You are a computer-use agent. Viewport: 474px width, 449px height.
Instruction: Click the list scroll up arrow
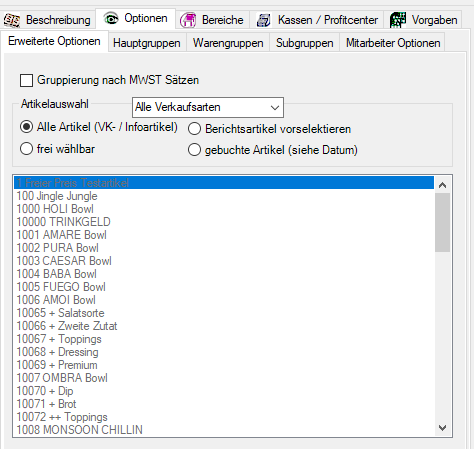tap(442, 185)
